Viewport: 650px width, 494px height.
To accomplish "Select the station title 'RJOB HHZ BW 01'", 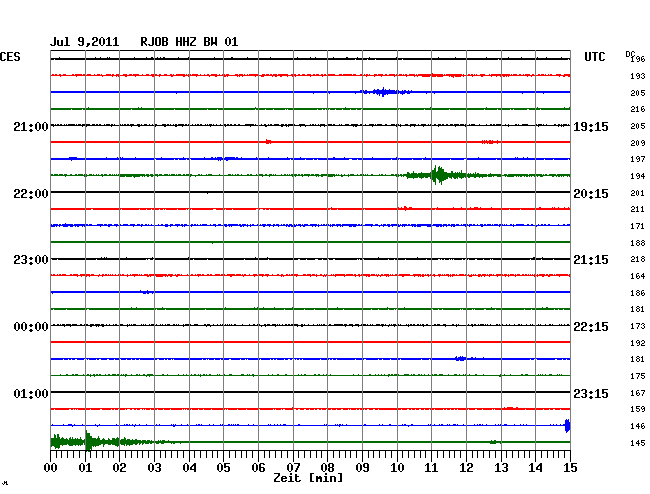I will 189,42.
